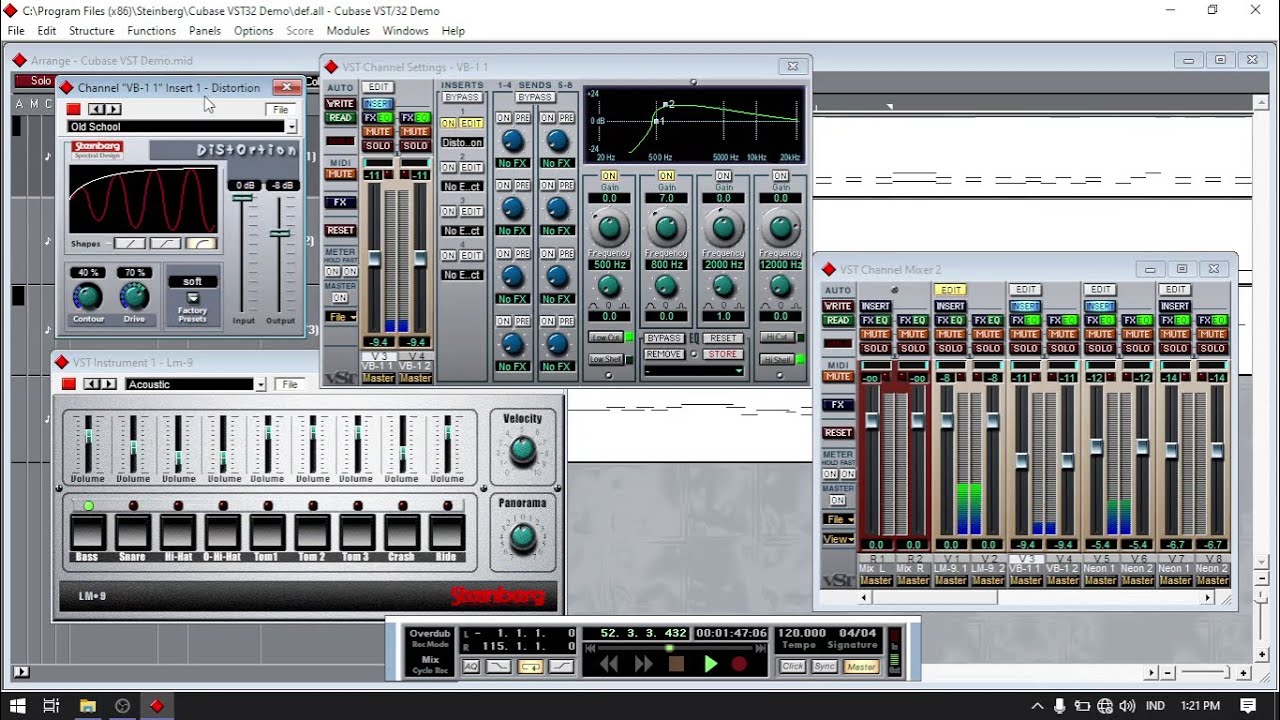Open File dropdown in VST Channel Settings strip

tap(341, 317)
